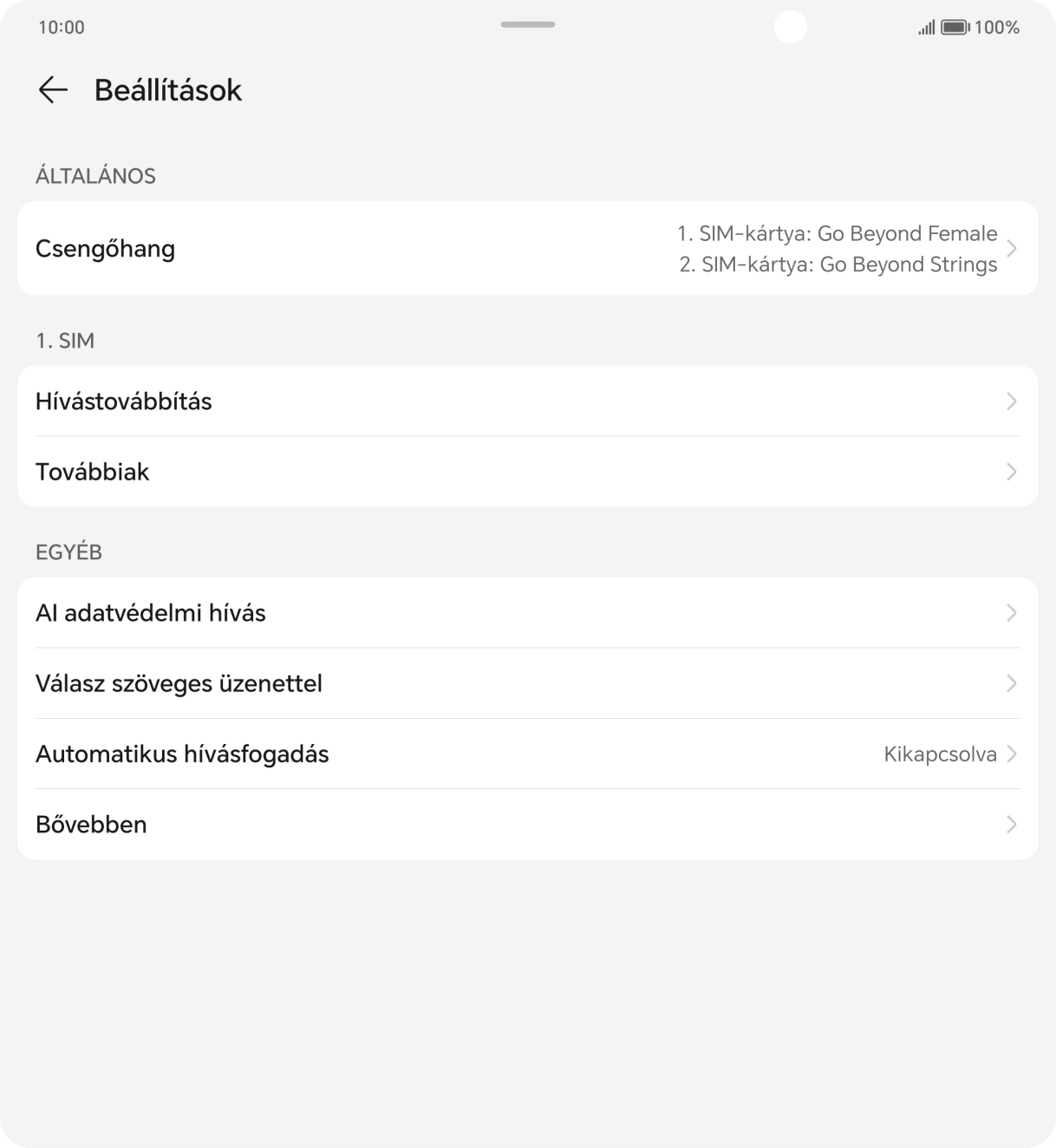Tap the signal strength icon
The width and height of the screenshot is (1056, 1148).
(x=926, y=28)
